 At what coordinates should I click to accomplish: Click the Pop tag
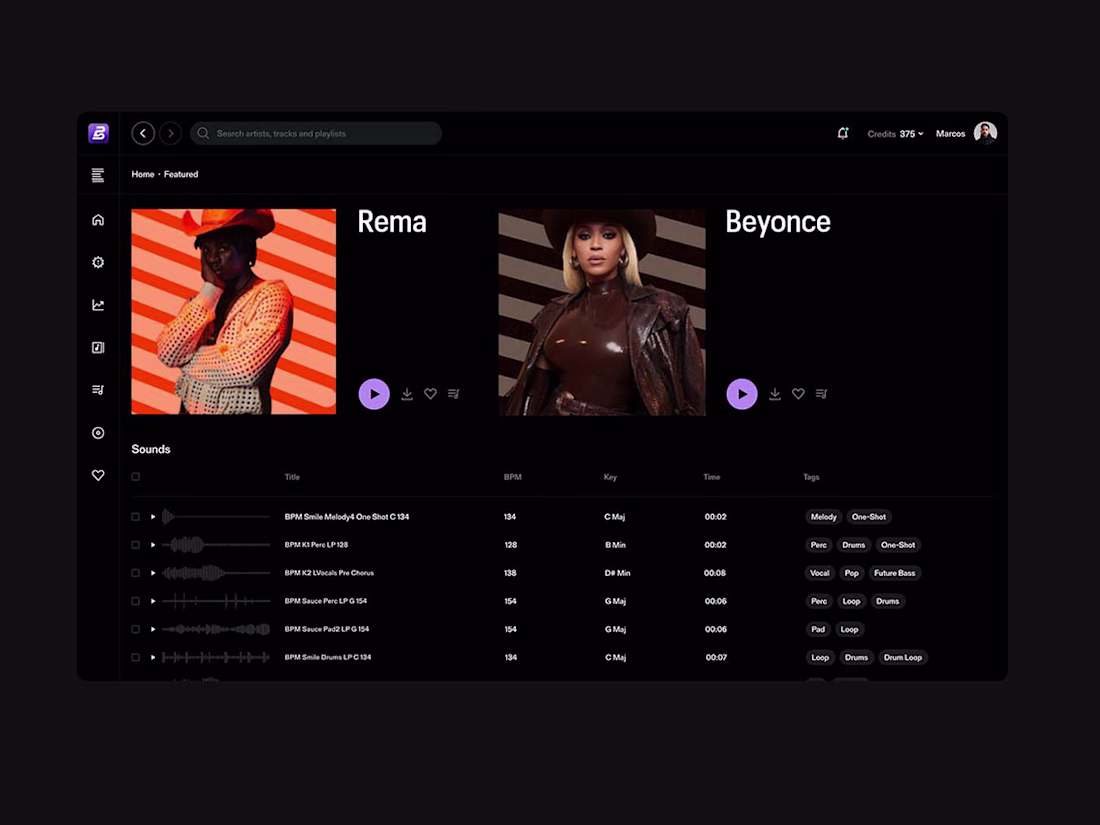852,573
